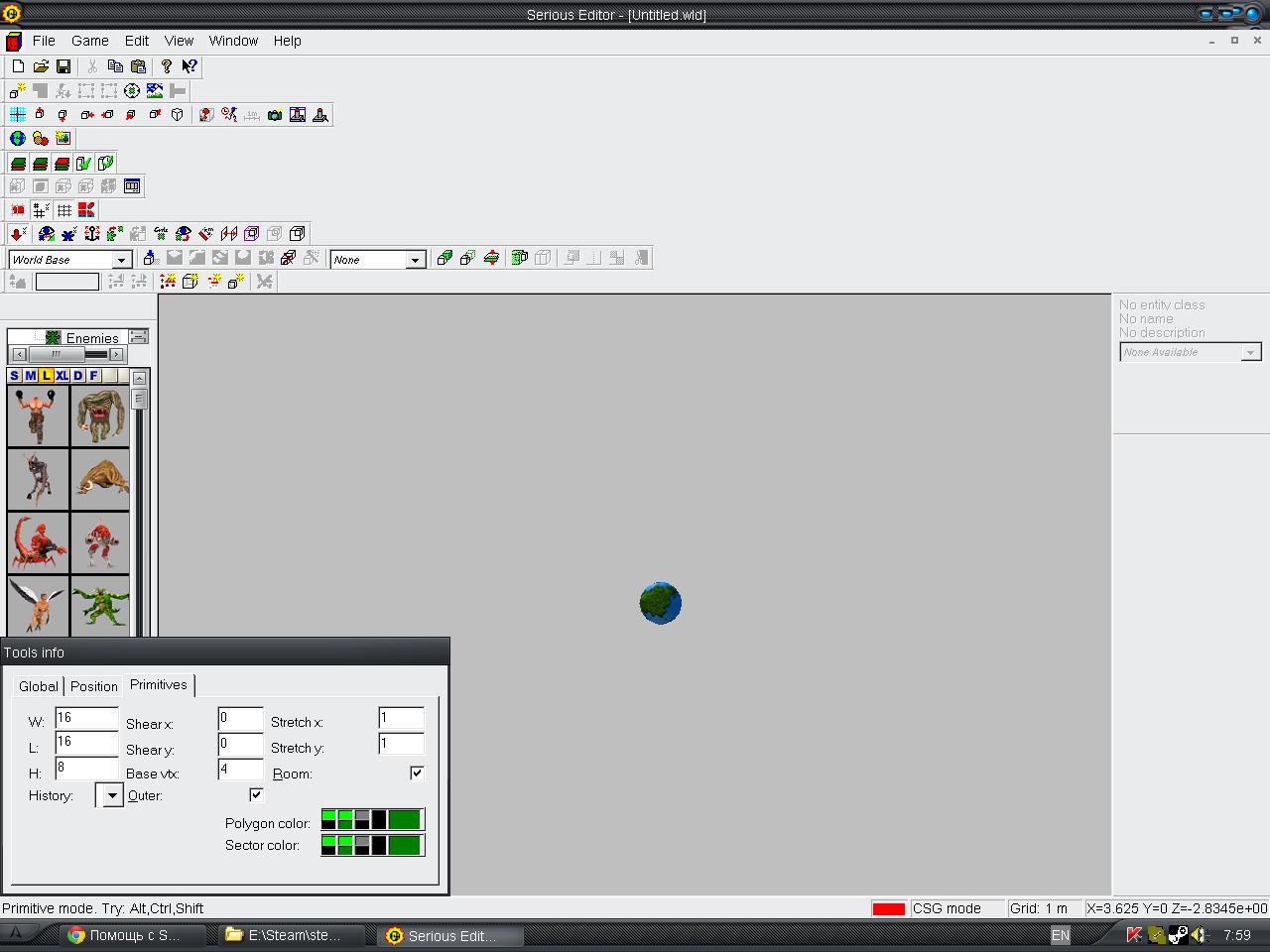Click the globe entity in viewport
This screenshot has width=1270, height=952.
661,603
